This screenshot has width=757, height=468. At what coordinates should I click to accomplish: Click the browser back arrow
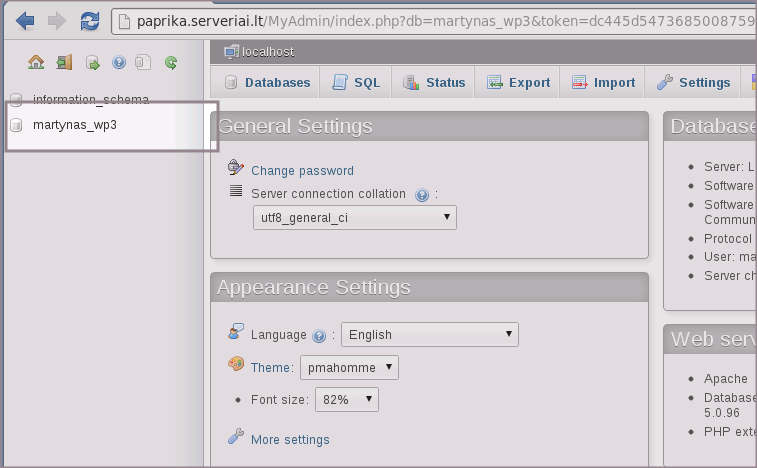point(26,20)
